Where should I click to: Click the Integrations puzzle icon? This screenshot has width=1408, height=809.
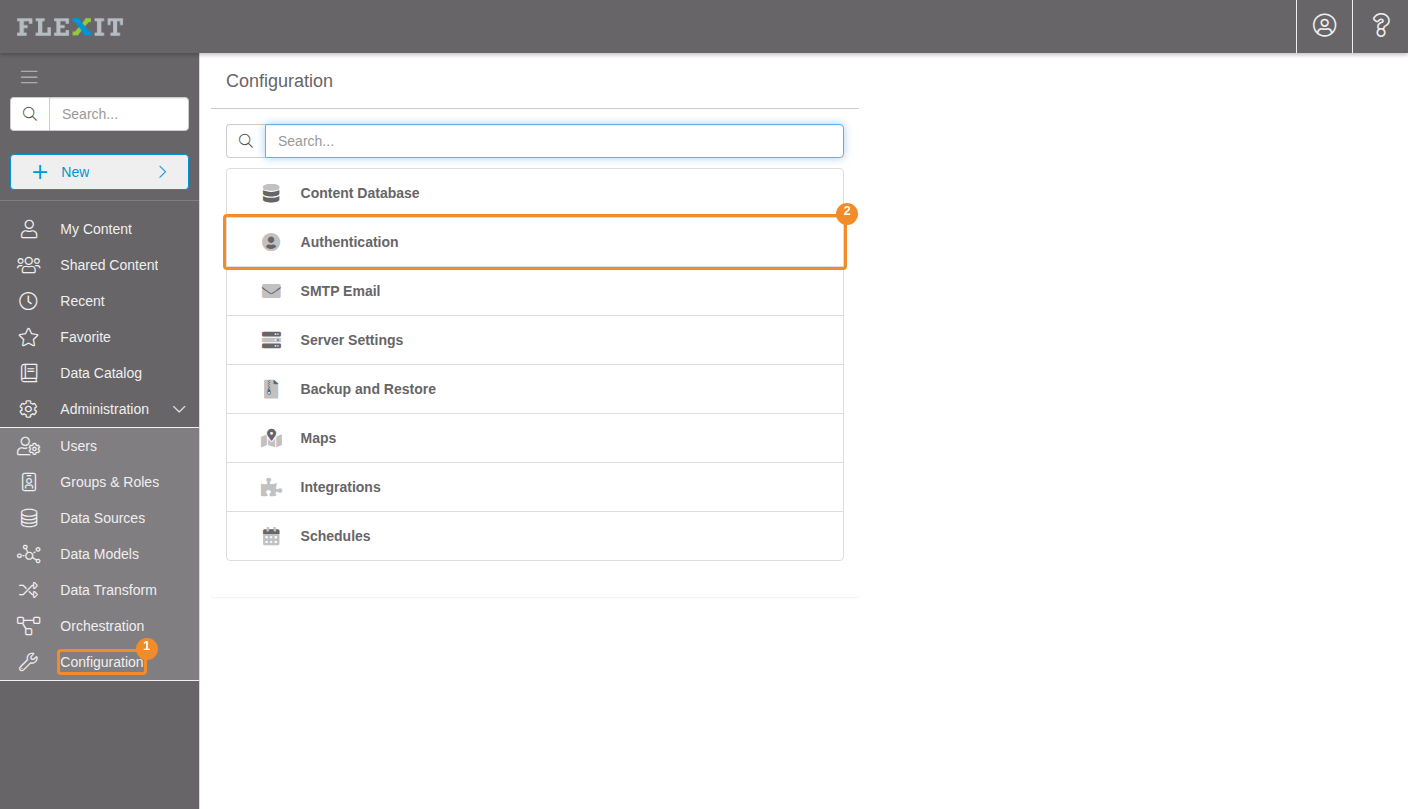pyautogui.click(x=271, y=487)
